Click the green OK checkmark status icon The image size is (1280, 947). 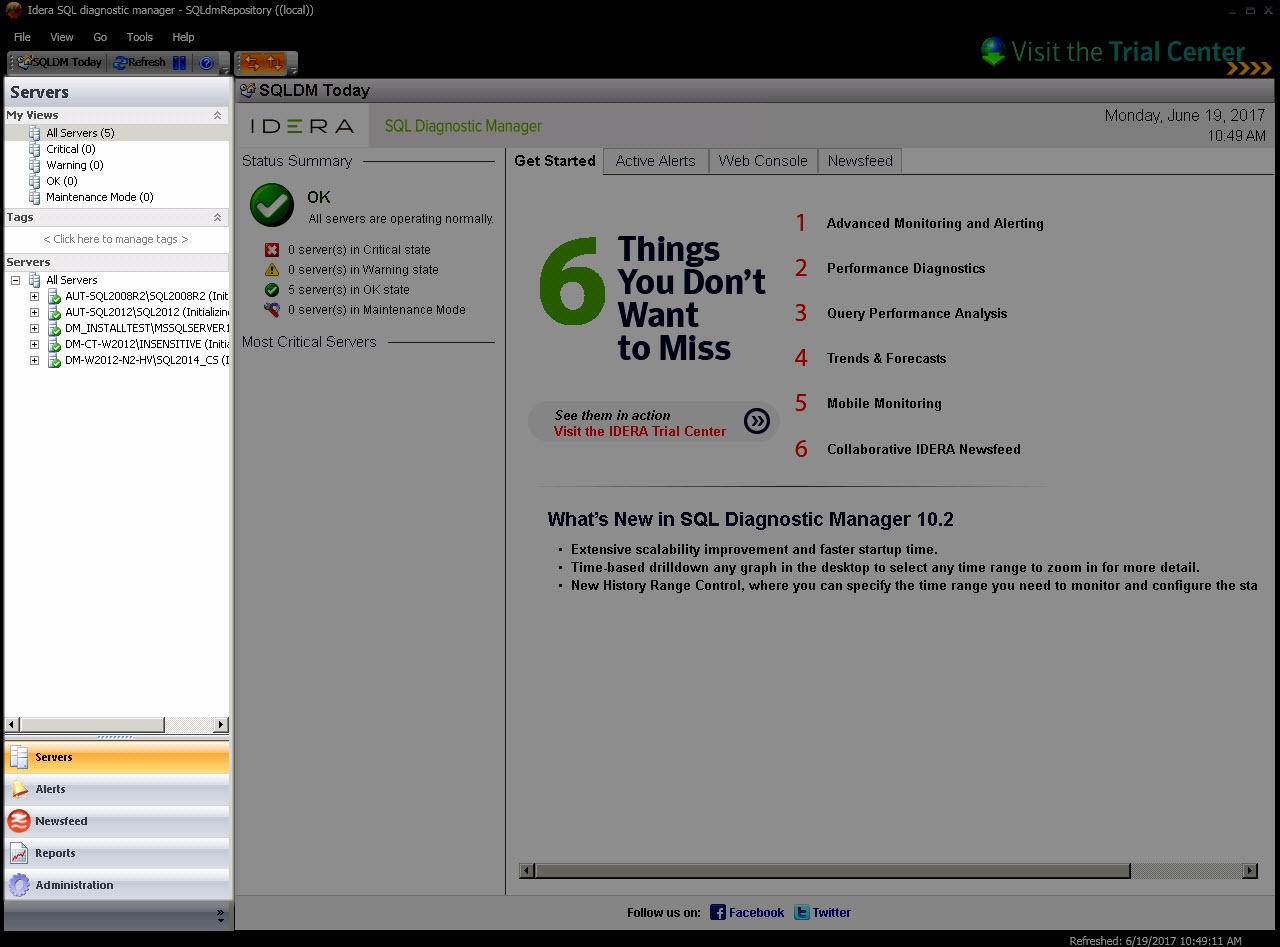pyautogui.click(x=272, y=205)
